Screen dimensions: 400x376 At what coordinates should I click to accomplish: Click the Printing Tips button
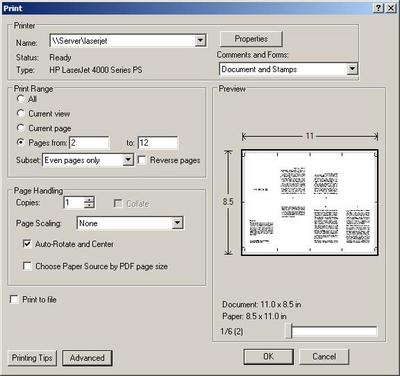coord(32,358)
